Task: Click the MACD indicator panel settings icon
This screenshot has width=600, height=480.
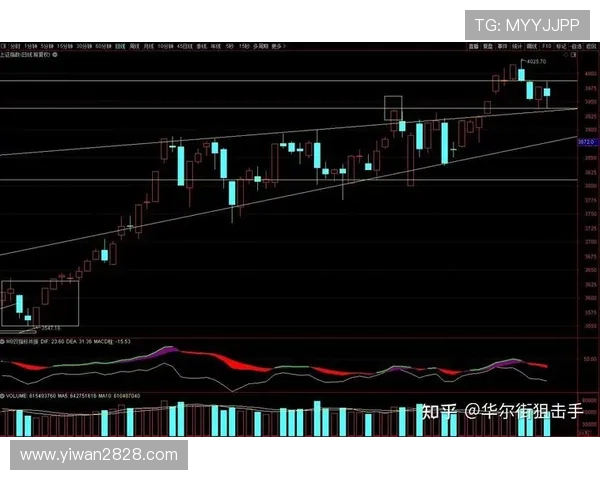Action: coord(4,341)
